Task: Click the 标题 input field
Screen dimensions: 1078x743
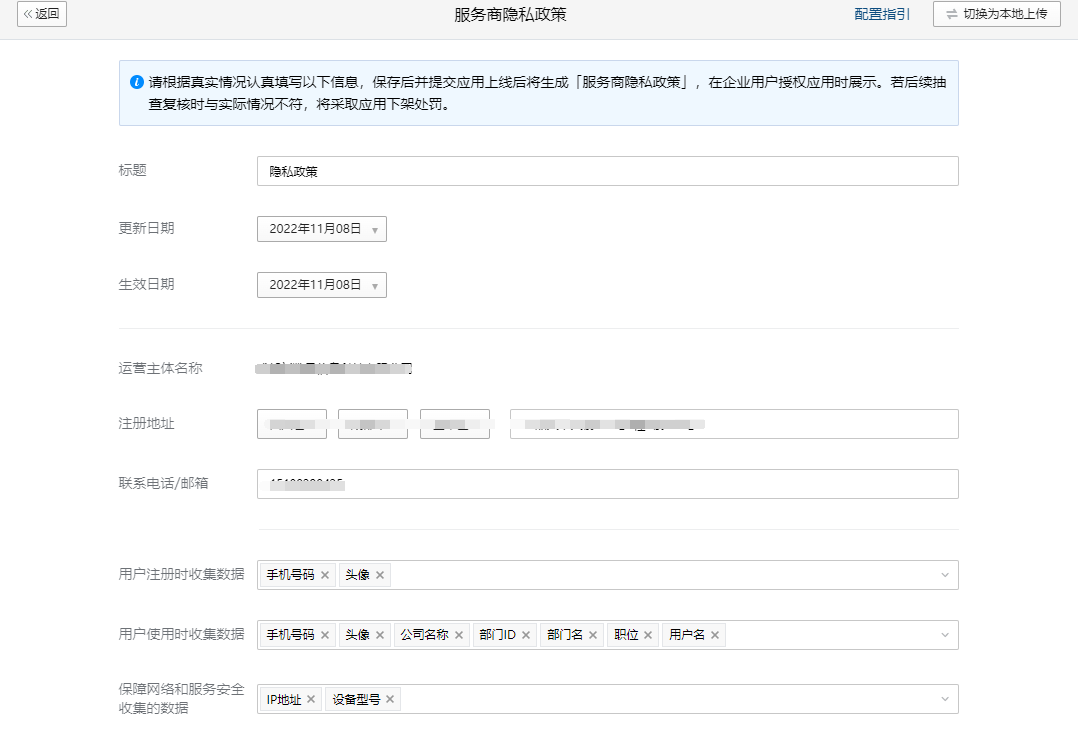Action: click(x=607, y=171)
